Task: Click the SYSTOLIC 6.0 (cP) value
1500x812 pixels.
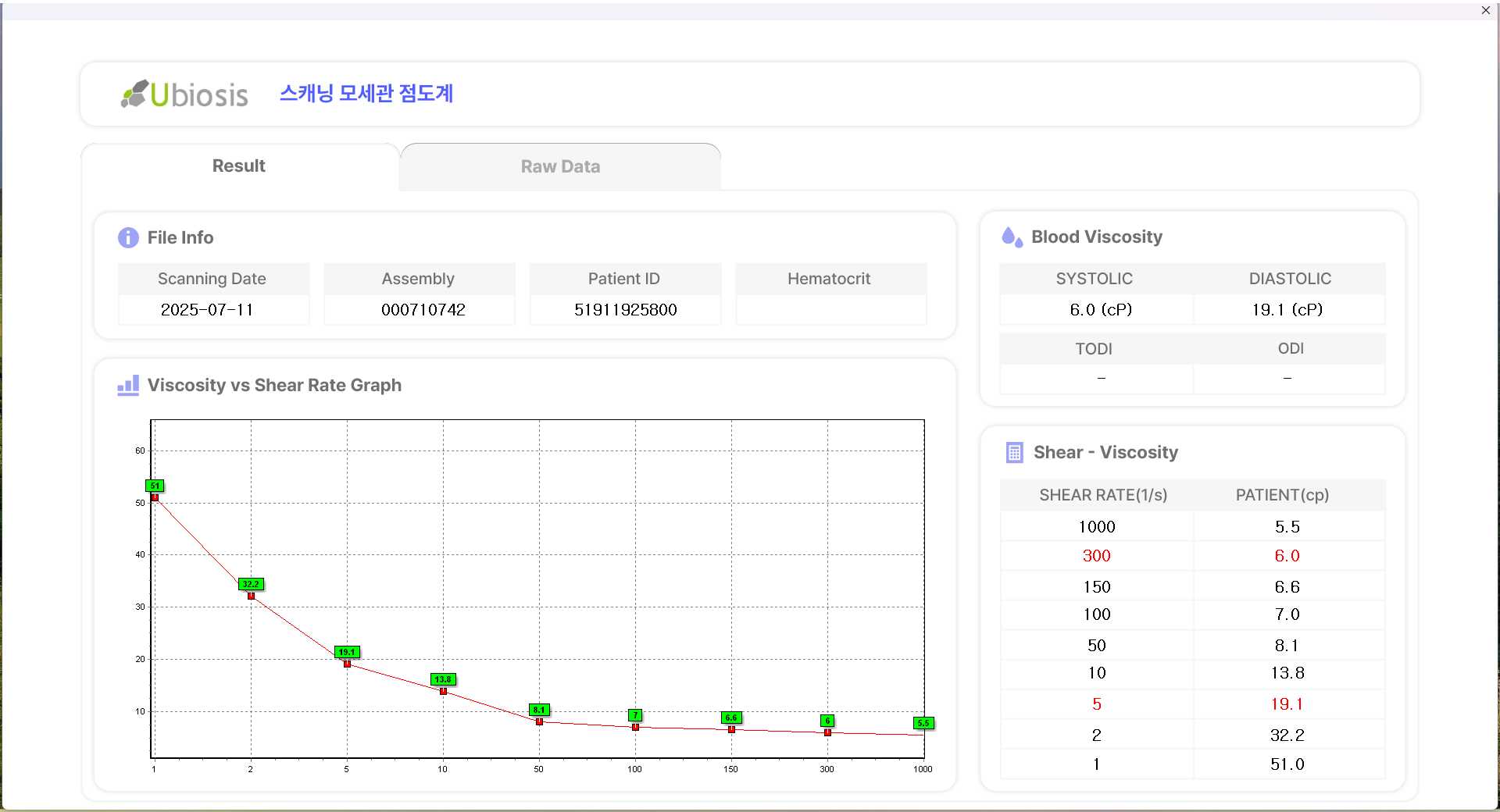Action: coord(1100,310)
